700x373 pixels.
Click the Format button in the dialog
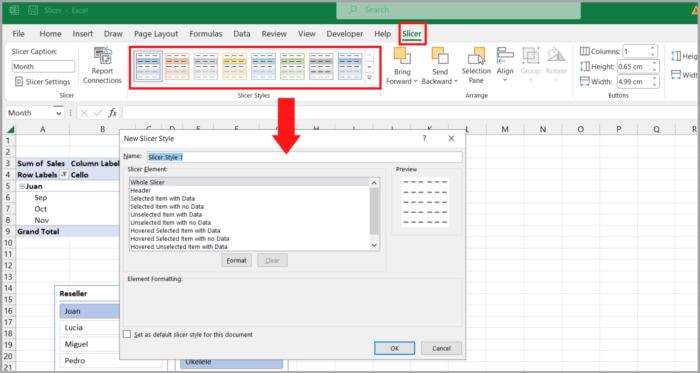[x=237, y=261]
